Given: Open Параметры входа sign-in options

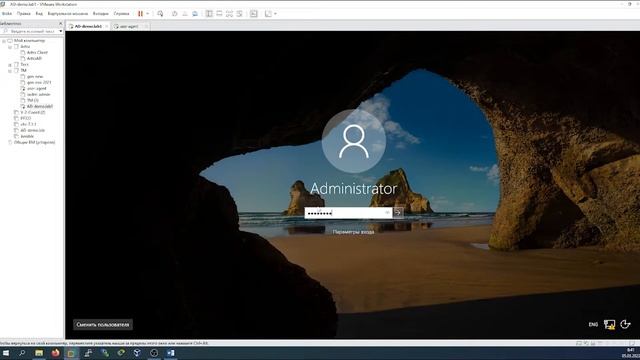Looking at the screenshot, I should click(353, 232).
